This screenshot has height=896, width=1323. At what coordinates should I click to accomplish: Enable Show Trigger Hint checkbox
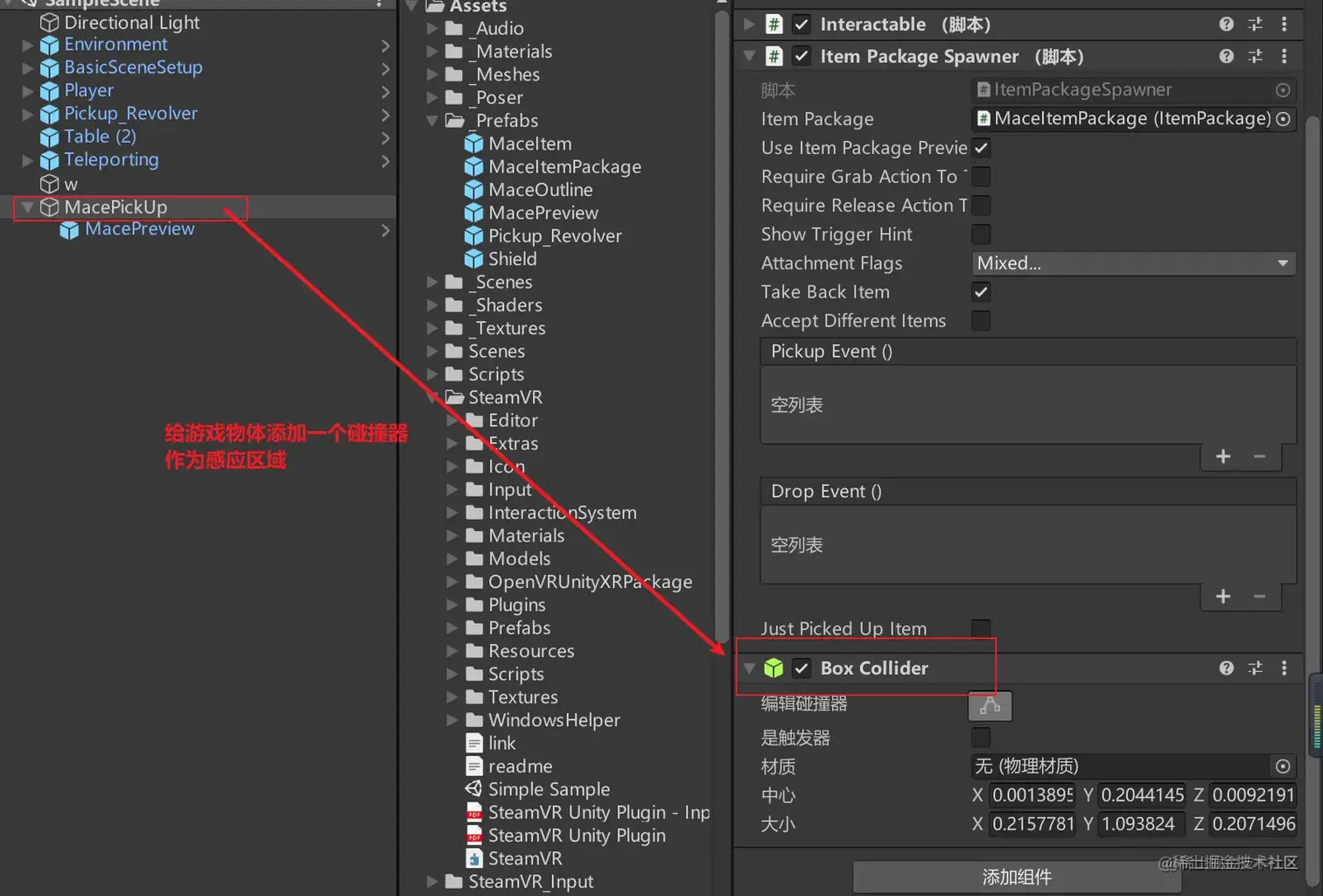point(981,234)
